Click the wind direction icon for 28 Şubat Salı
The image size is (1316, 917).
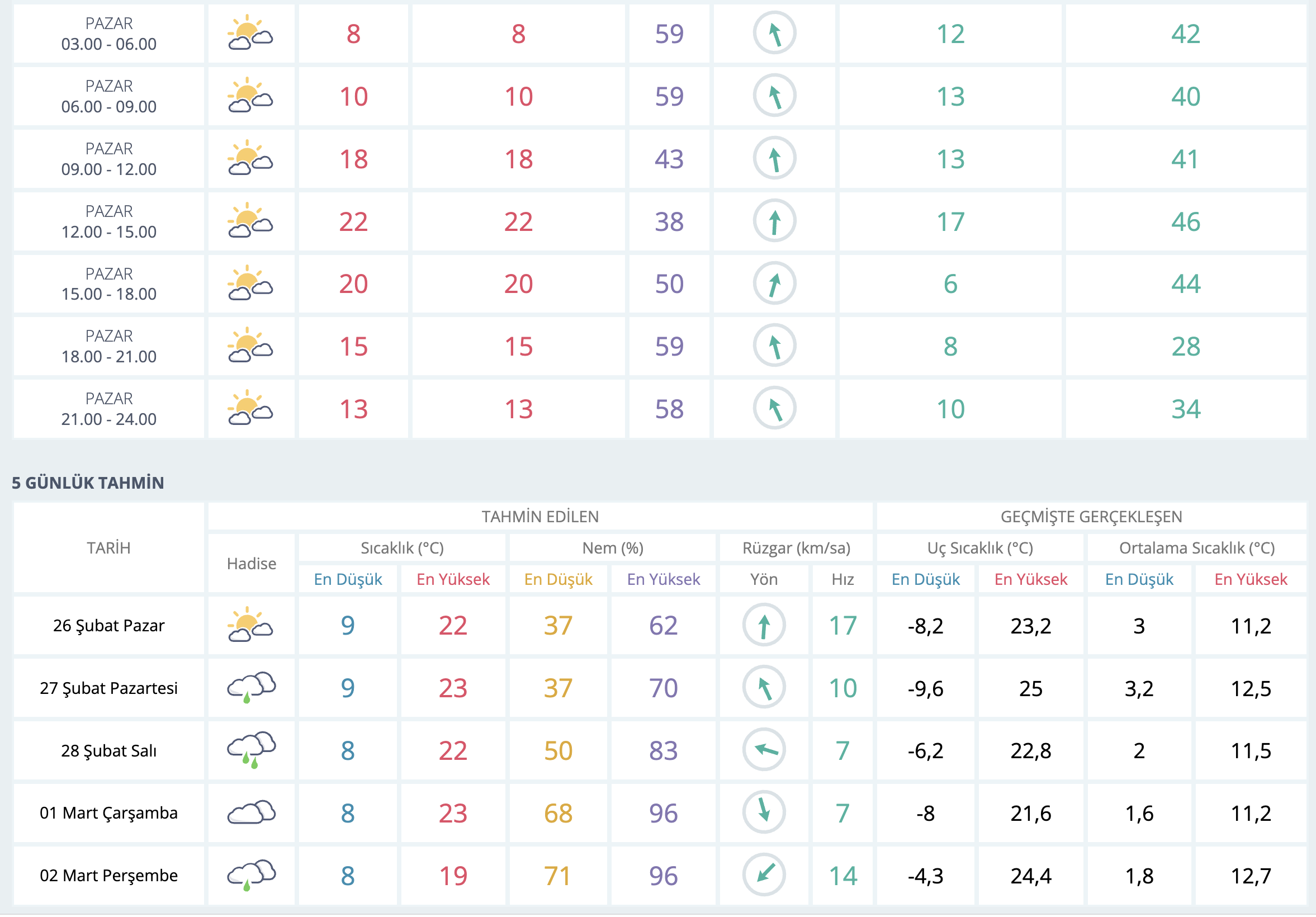[764, 750]
